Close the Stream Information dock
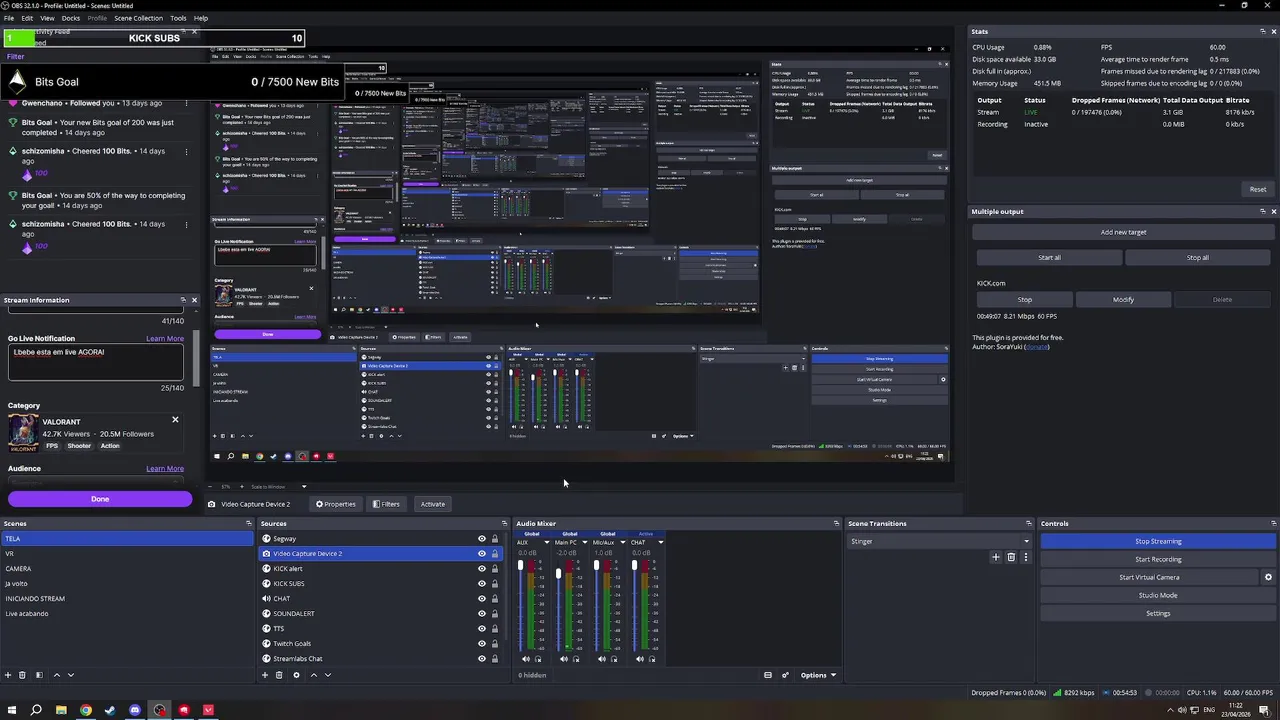1280x720 pixels. coord(194,300)
